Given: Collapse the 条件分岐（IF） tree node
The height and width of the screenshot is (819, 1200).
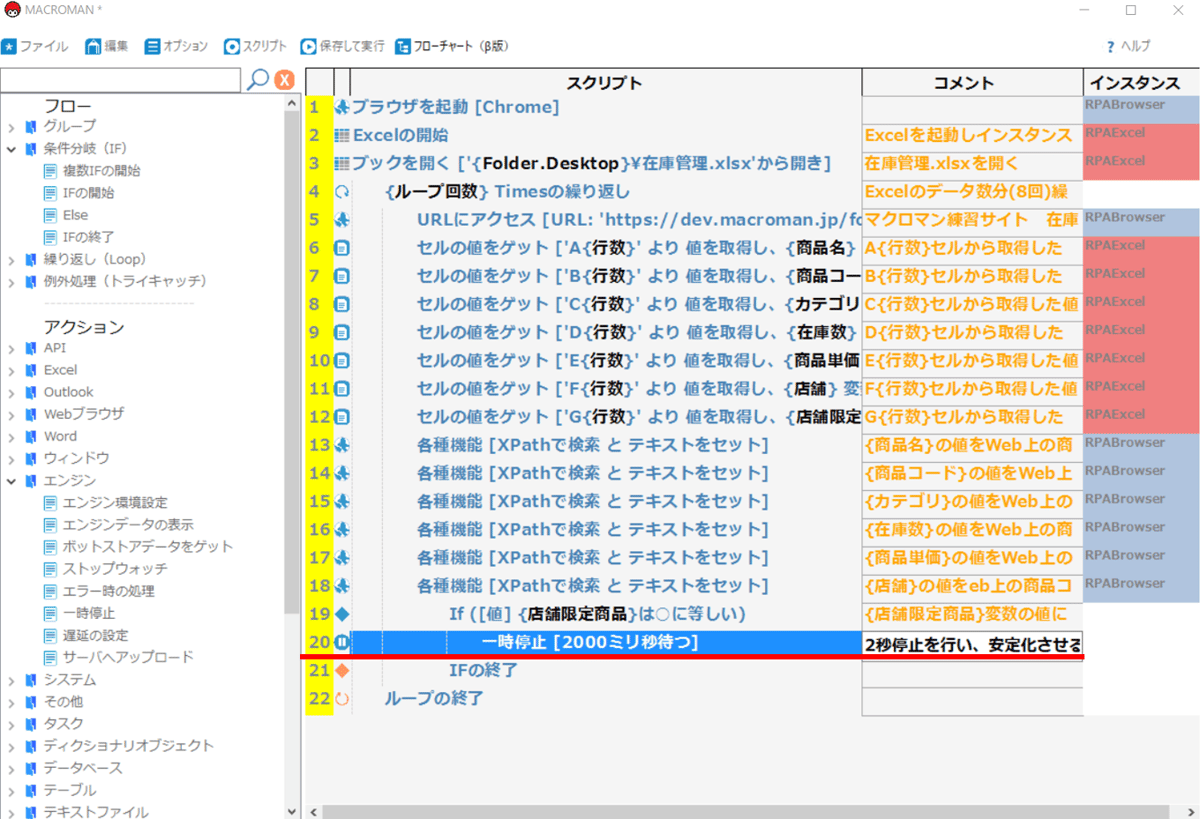Looking at the screenshot, I should (x=11, y=149).
